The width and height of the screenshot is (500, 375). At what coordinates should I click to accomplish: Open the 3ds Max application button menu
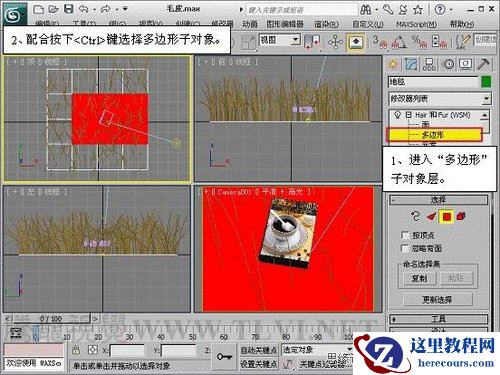pos(14,14)
